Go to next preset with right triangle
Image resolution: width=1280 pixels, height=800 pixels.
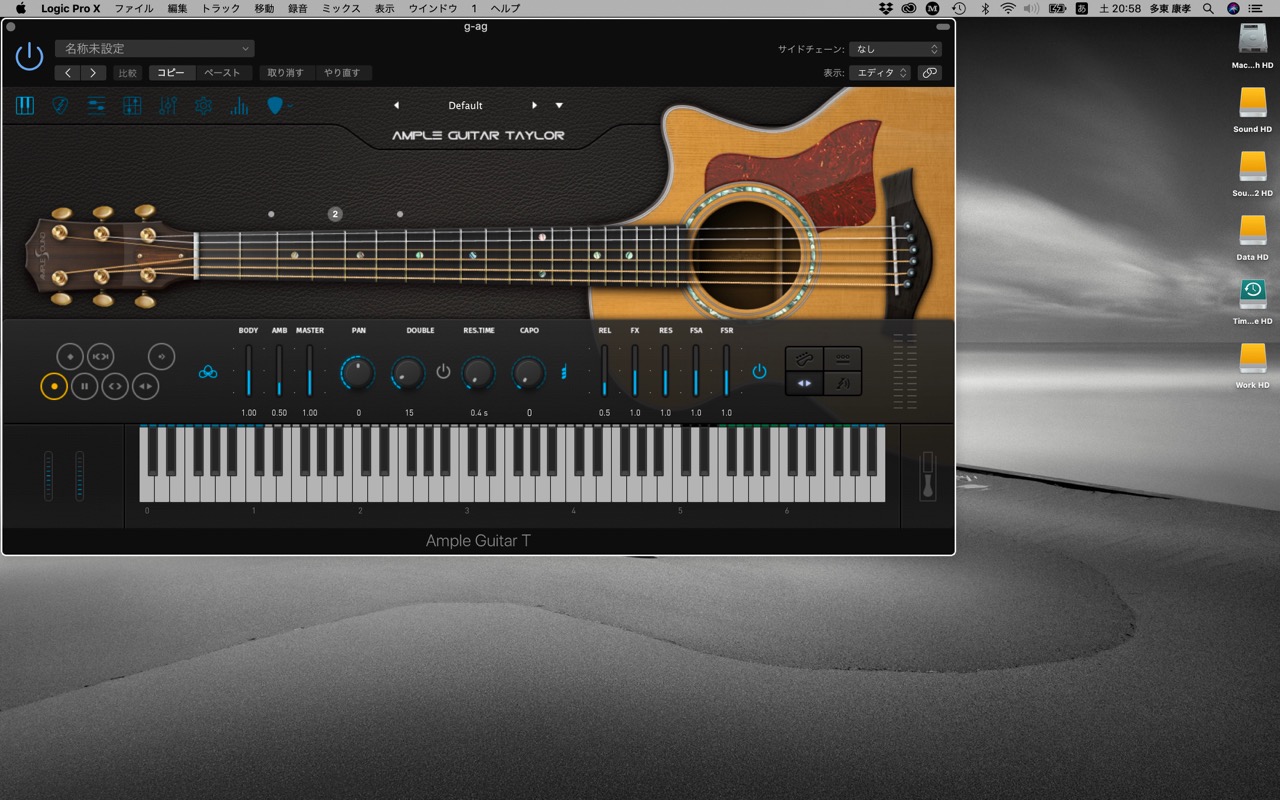534,105
